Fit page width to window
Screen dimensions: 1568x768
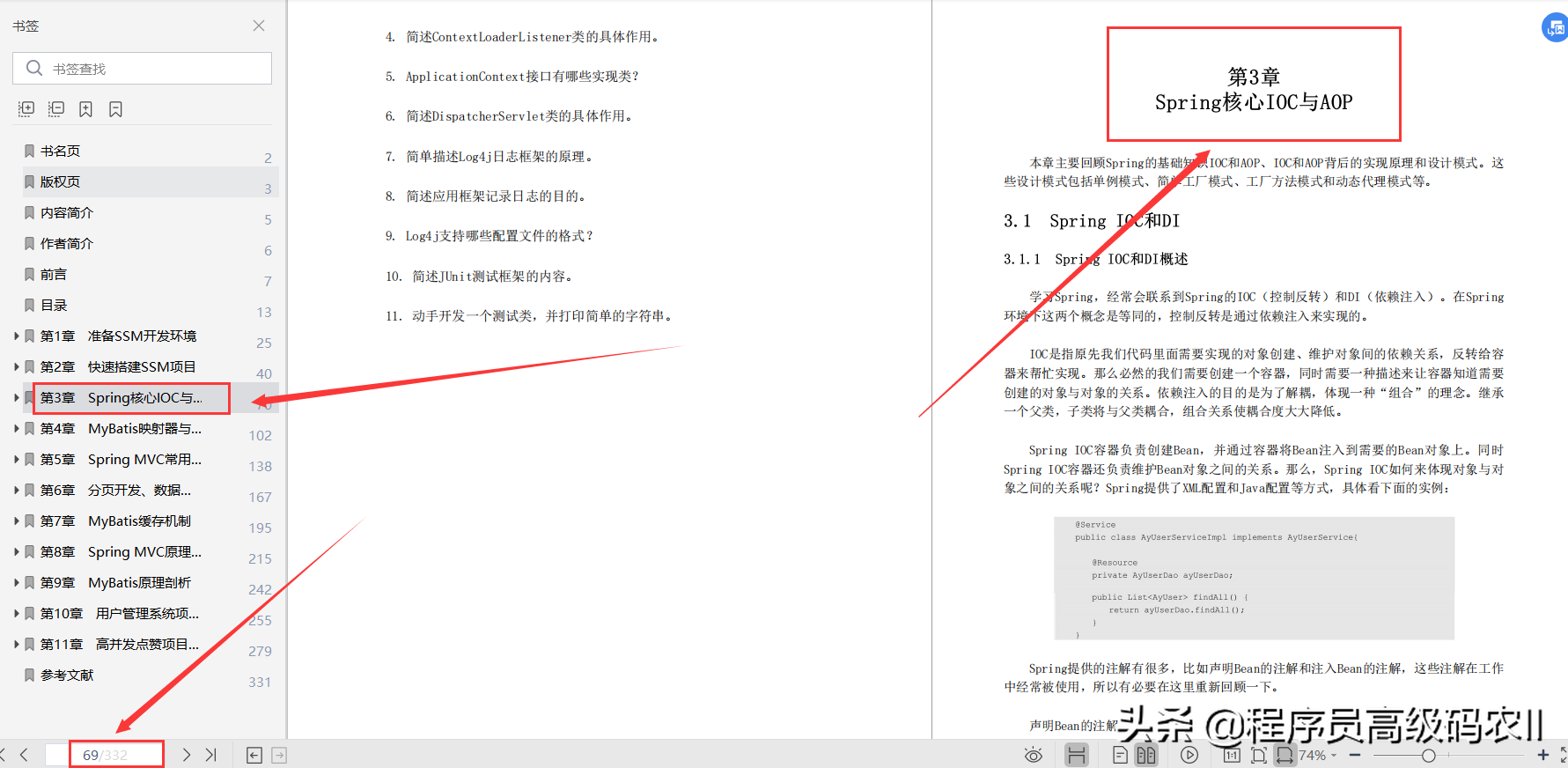[1285, 755]
